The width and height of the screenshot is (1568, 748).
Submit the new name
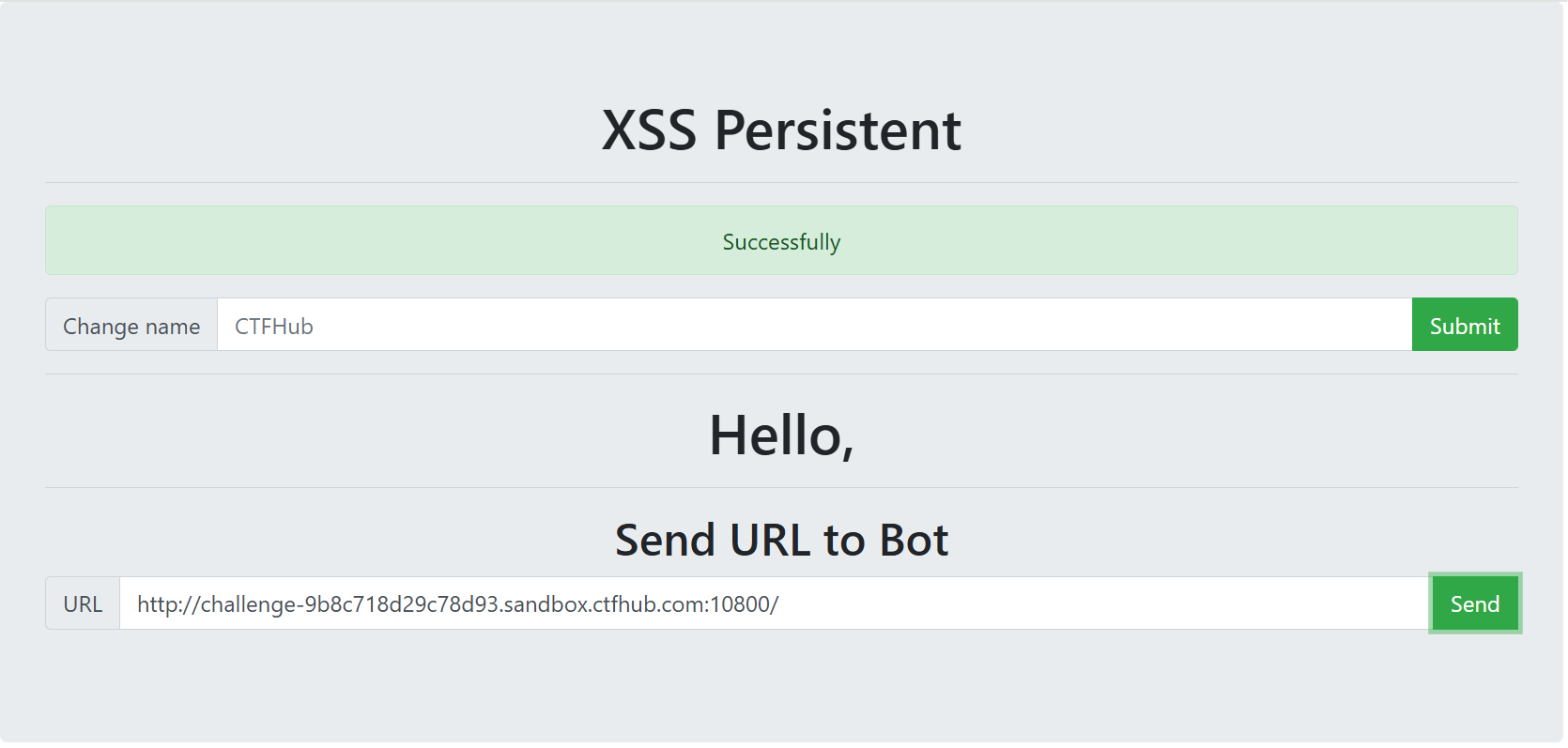(x=1464, y=325)
